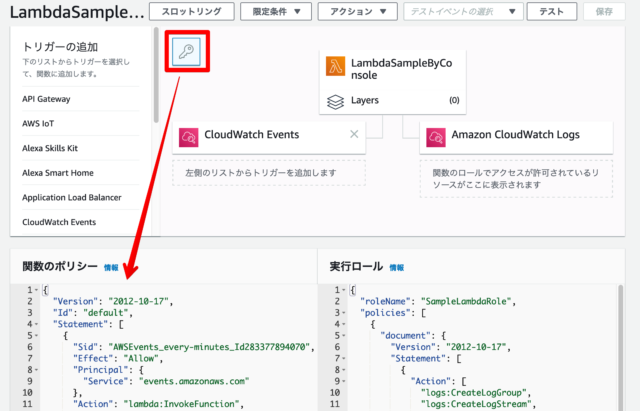
Task: Click the 左側のリストからトリガーを追加します placeholder box
Action: [x=269, y=173]
